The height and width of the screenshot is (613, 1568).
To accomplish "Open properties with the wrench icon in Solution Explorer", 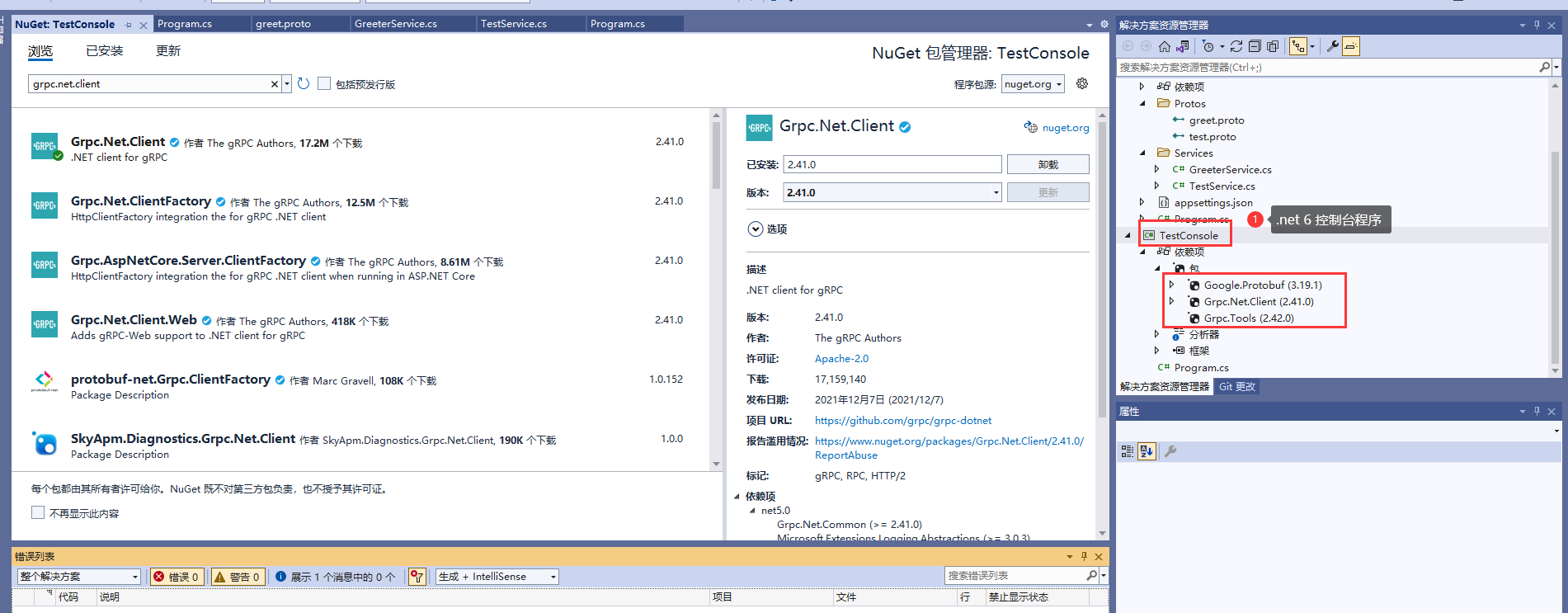I will (x=1333, y=46).
